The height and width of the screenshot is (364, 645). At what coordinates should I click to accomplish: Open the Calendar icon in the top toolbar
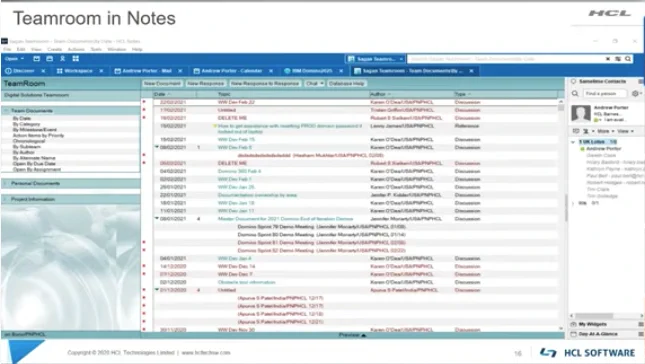(x=50, y=59)
